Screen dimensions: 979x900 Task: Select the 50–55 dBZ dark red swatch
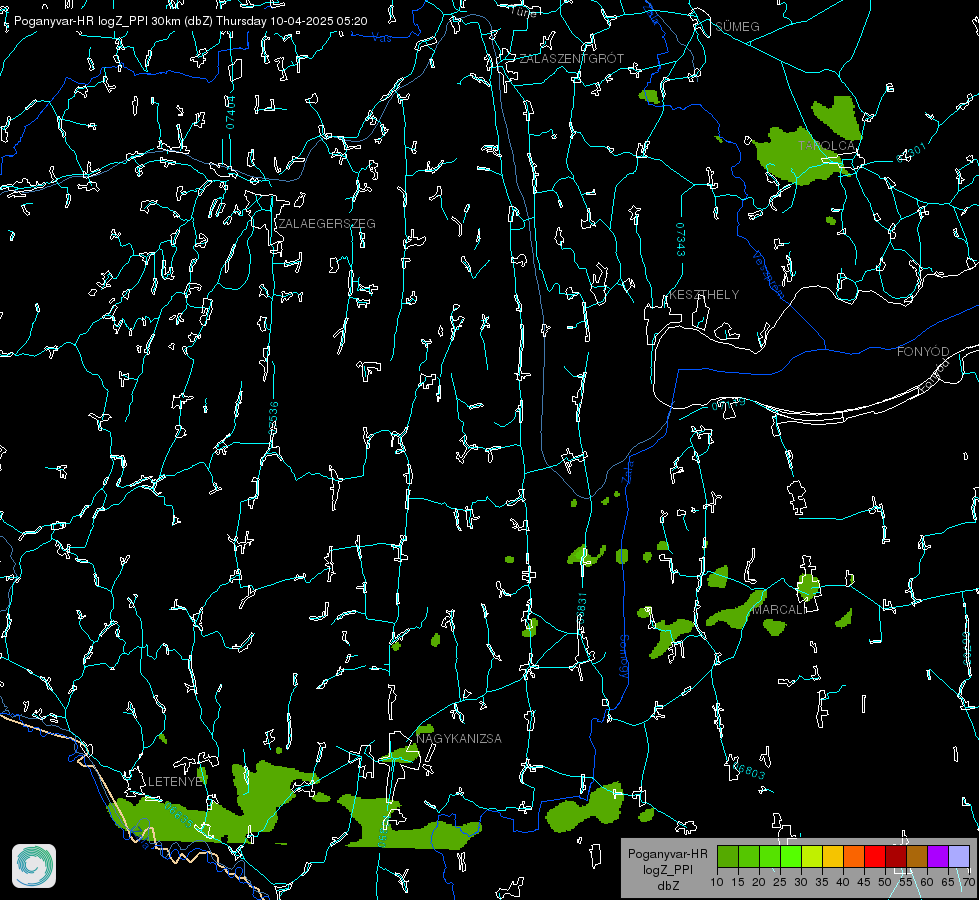click(x=896, y=856)
